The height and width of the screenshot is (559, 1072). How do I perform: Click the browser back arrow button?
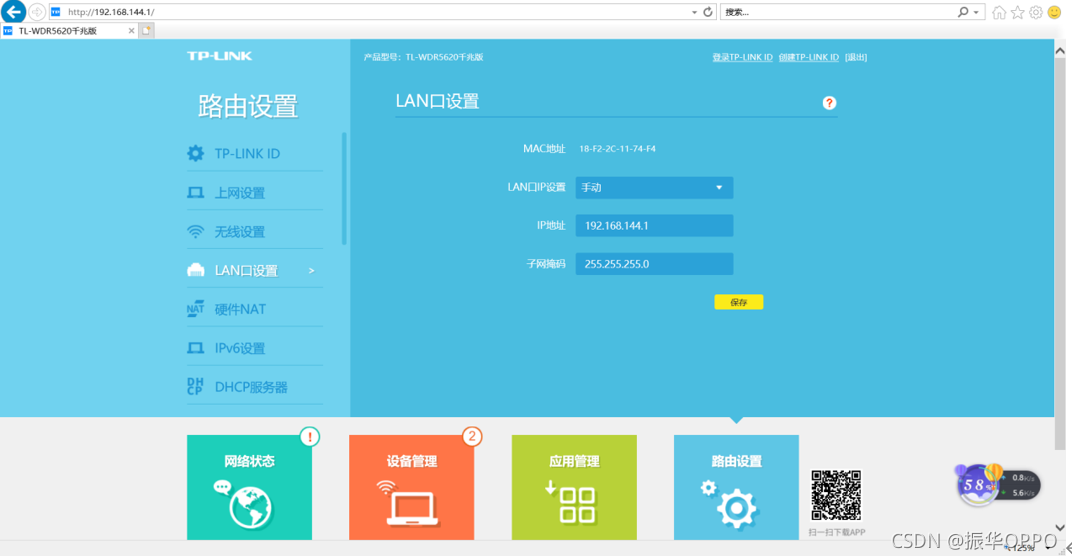click(14, 12)
